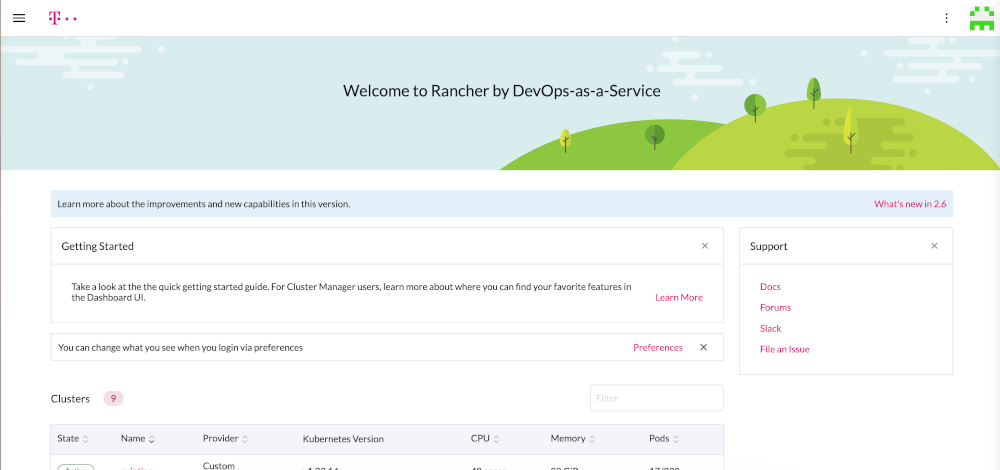Screen dimensions: 1000x470
Task: Click the clusters count badge 9
Action: click(x=113, y=399)
